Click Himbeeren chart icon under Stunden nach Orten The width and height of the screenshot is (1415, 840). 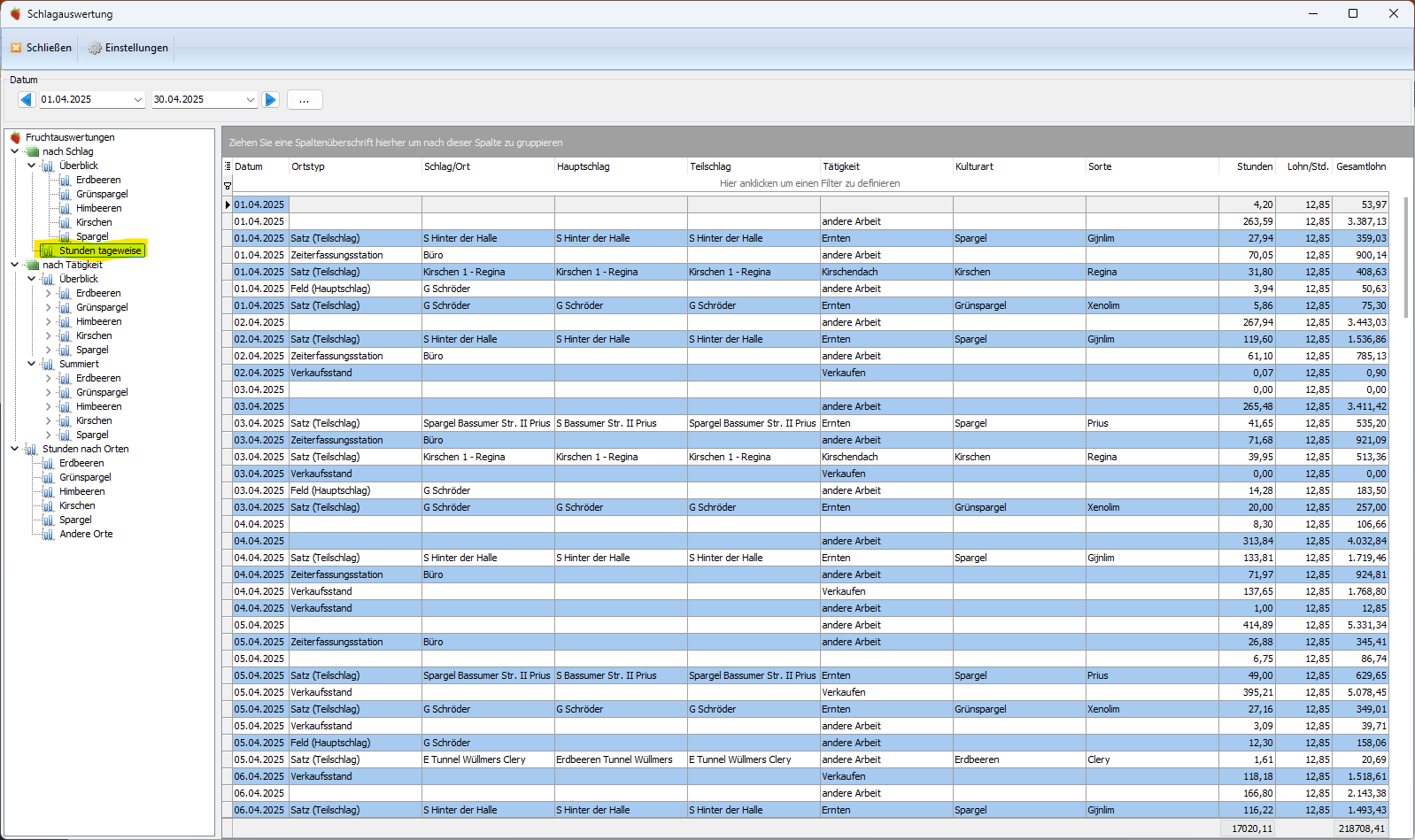click(x=49, y=491)
